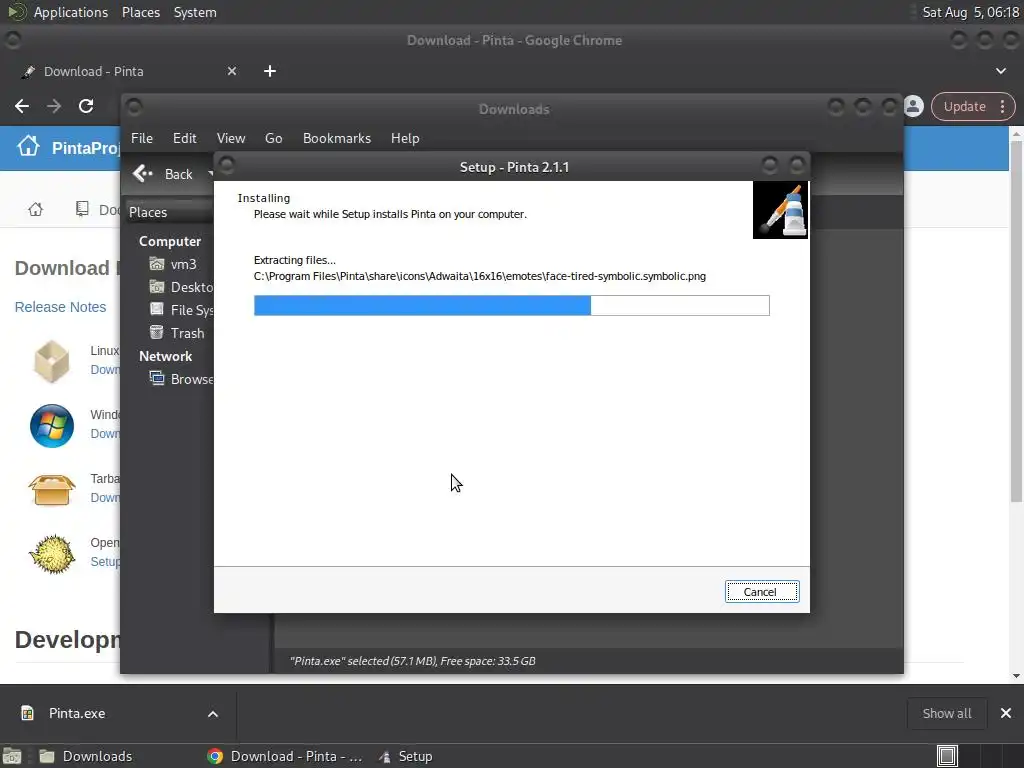Image resolution: width=1024 pixels, height=768 pixels.
Task: Open vm3 home folder in sidebar
Action: point(183,264)
